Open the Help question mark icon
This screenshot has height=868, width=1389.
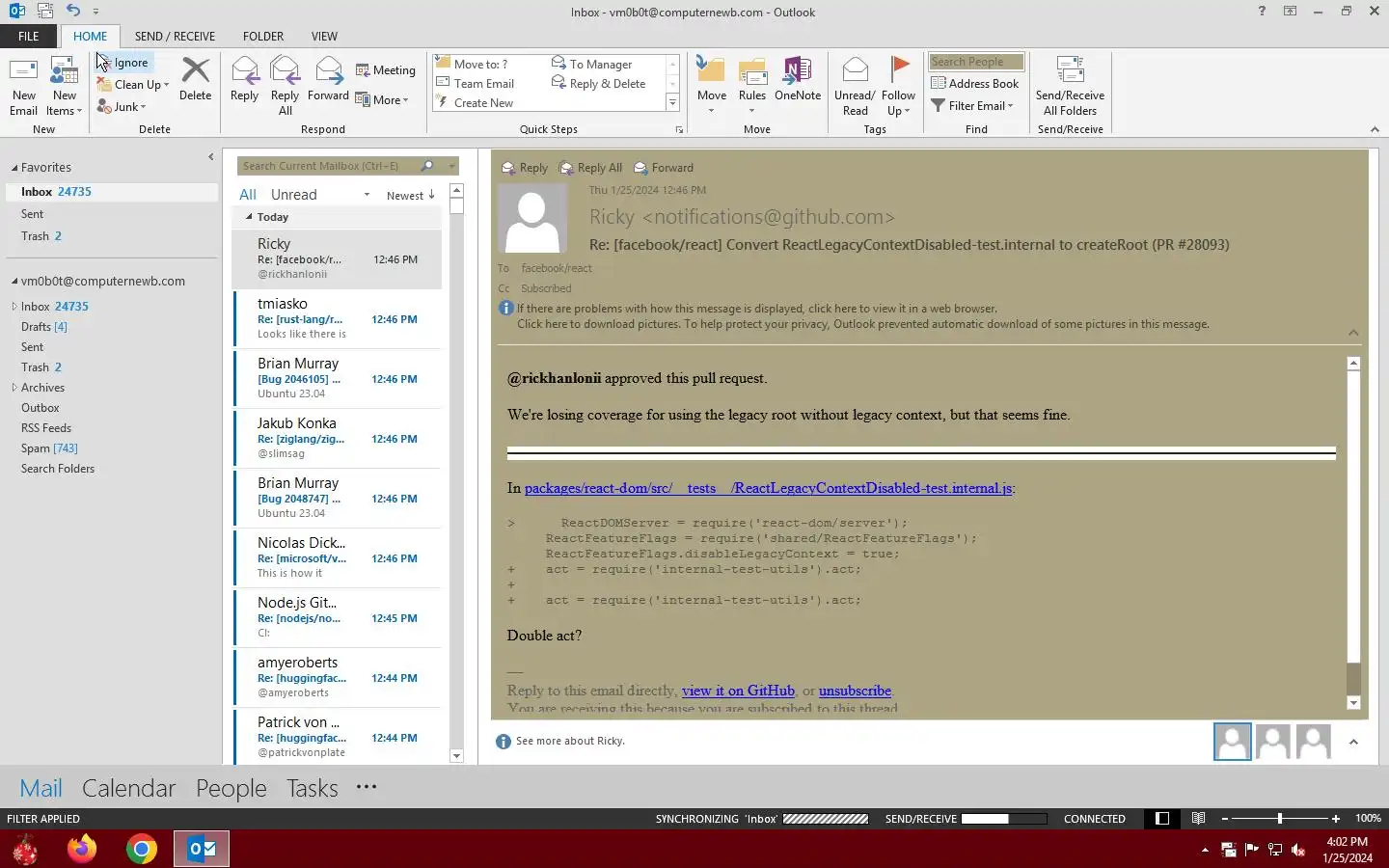click(1262, 12)
